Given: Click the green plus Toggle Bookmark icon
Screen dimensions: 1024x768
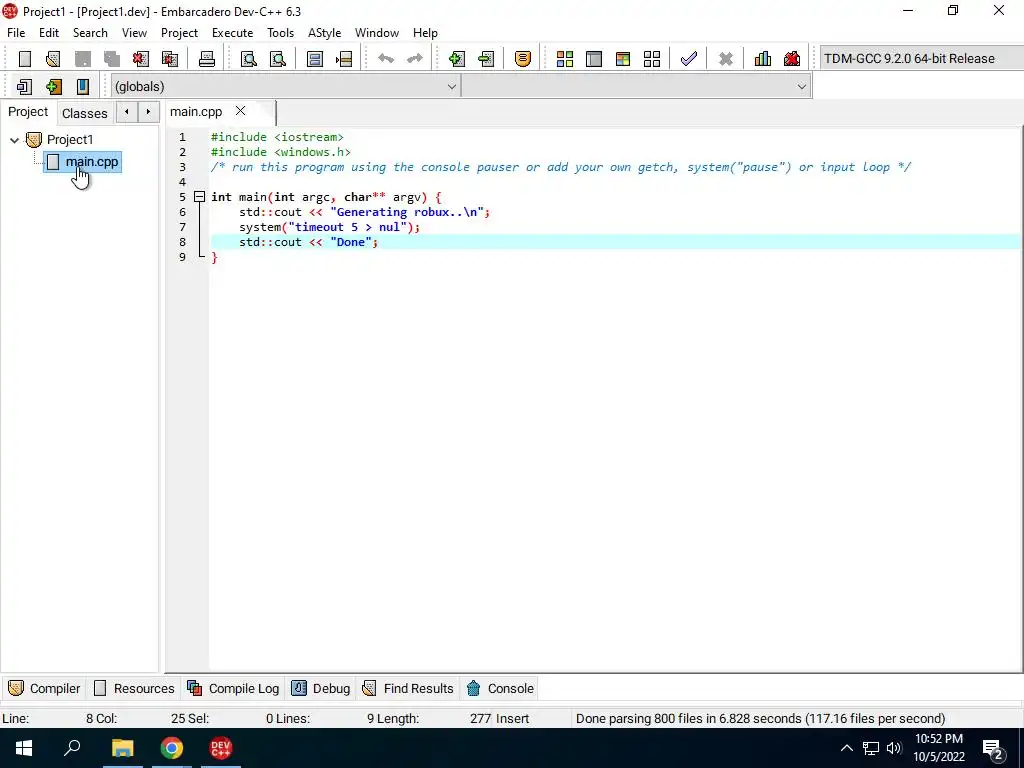Looking at the screenshot, I should (x=54, y=86).
